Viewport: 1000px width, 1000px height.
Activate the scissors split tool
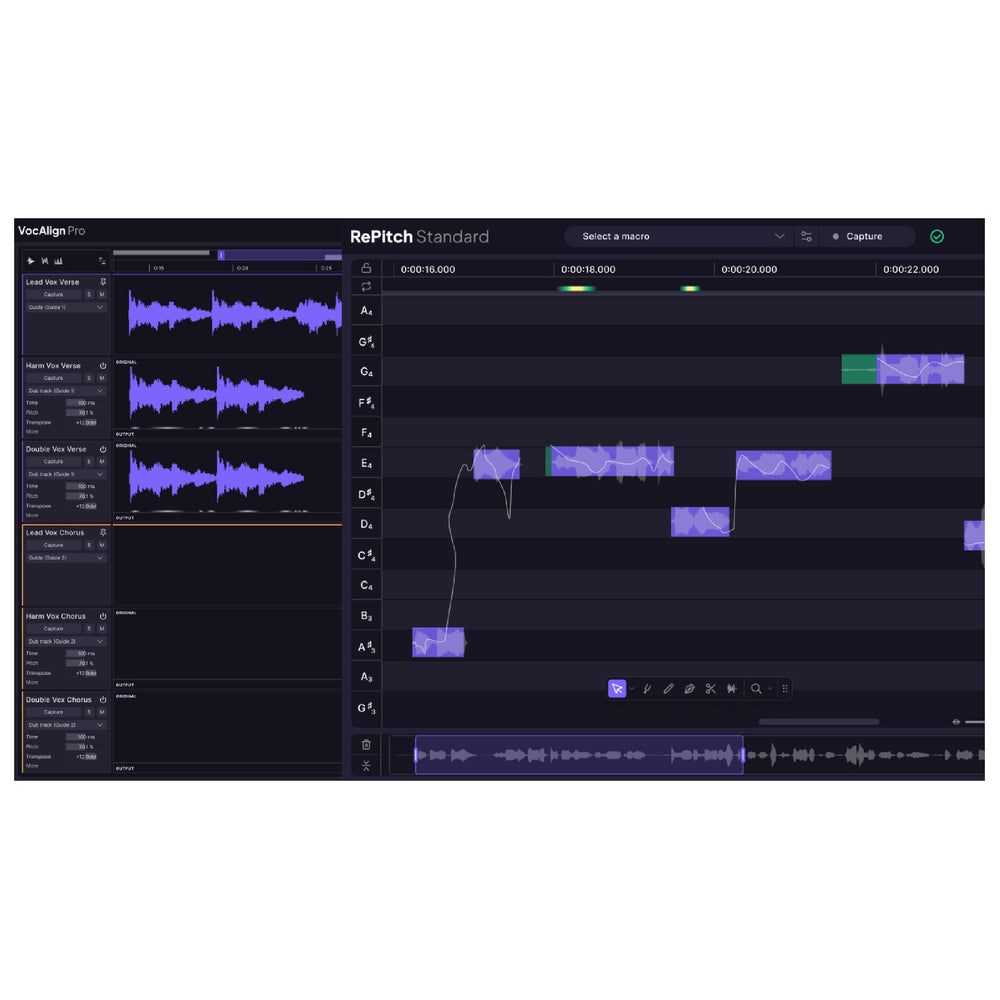710,689
